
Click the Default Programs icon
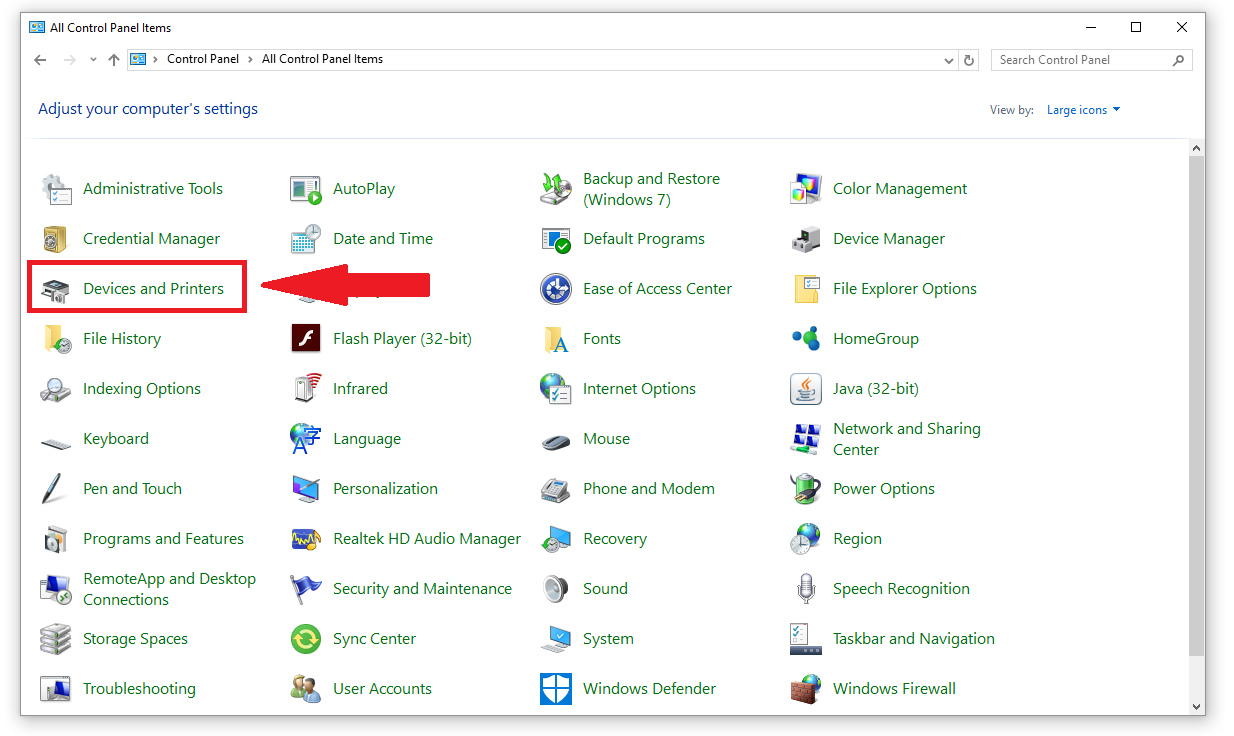[x=556, y=239]
